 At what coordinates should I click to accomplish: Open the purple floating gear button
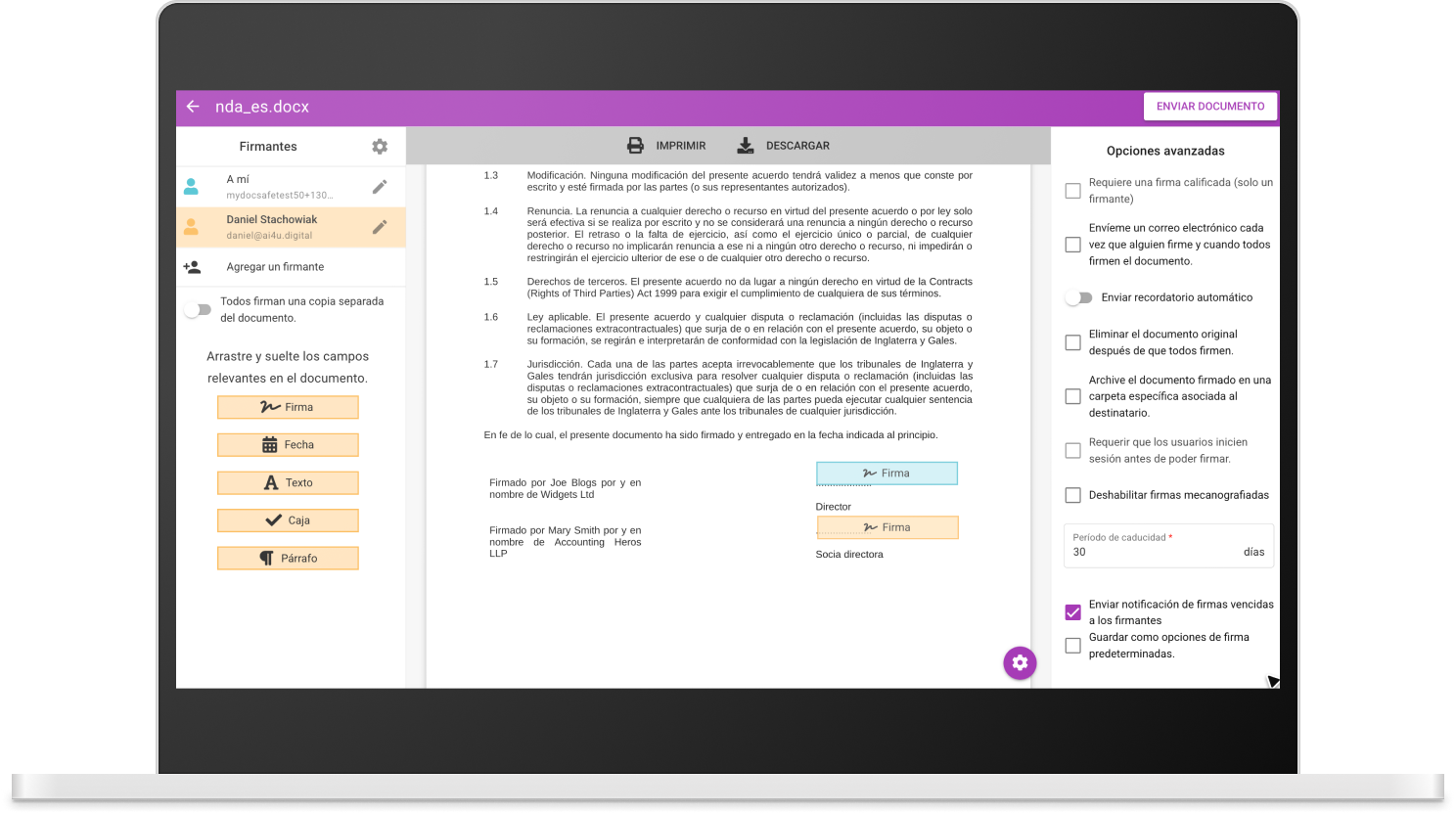(x=1020, y=662)
